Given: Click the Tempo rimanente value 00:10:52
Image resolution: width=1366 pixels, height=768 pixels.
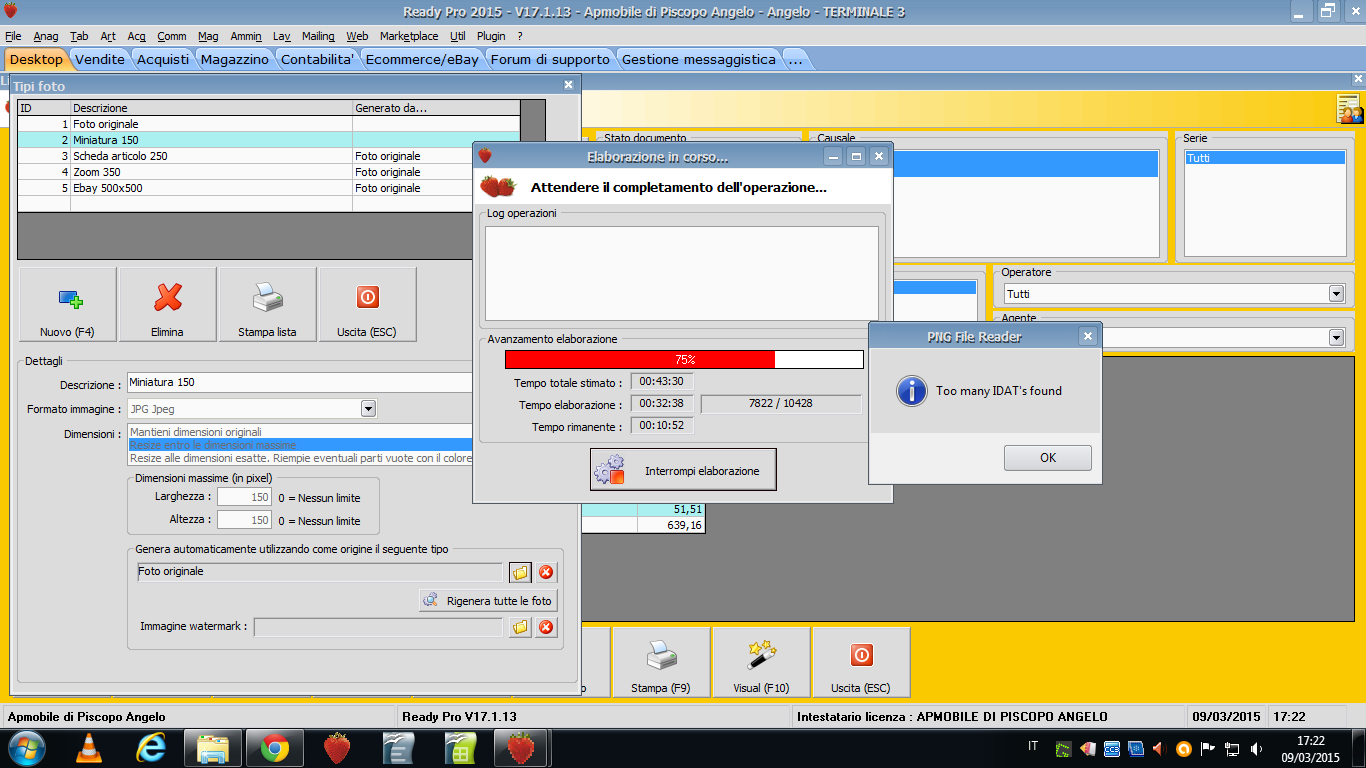Looking at the screenshot, I should click(x=662, y=426).
